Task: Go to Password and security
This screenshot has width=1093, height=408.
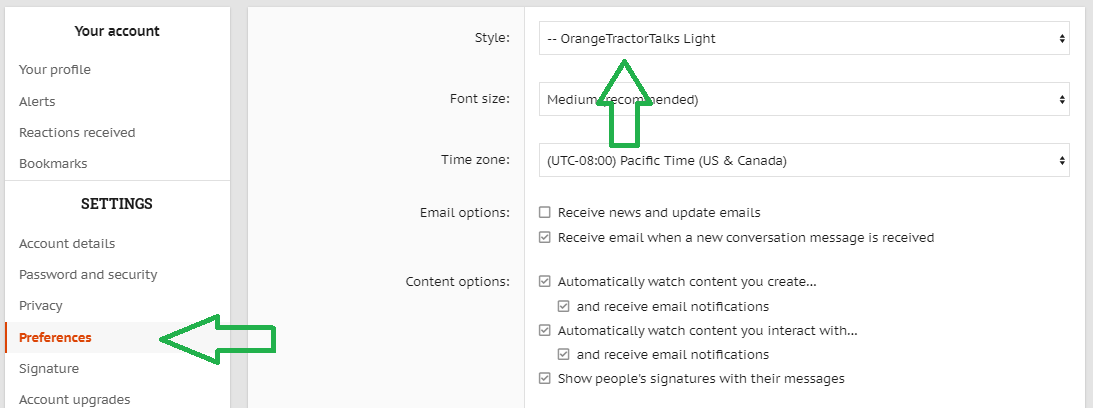Action: [88, 274]
